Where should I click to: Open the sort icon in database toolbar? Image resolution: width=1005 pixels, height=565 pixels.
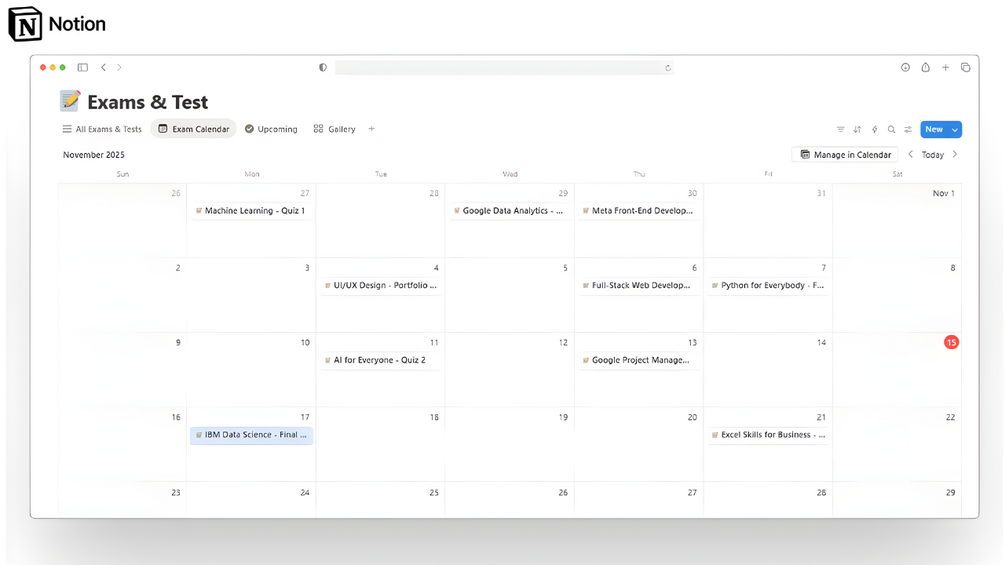tap(858, 129)
